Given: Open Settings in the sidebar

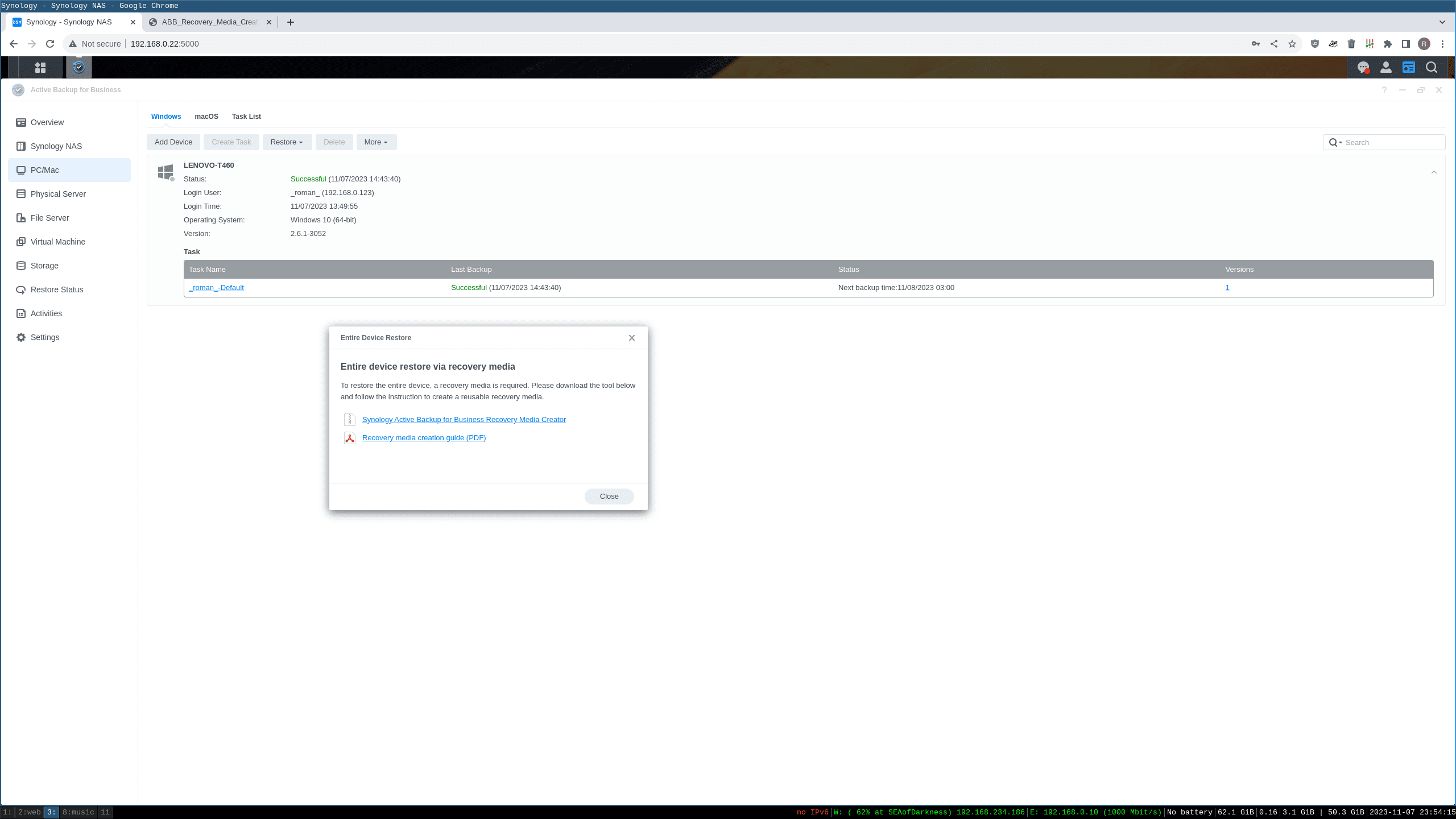Looking at the screenshot, I should (69, 337).
